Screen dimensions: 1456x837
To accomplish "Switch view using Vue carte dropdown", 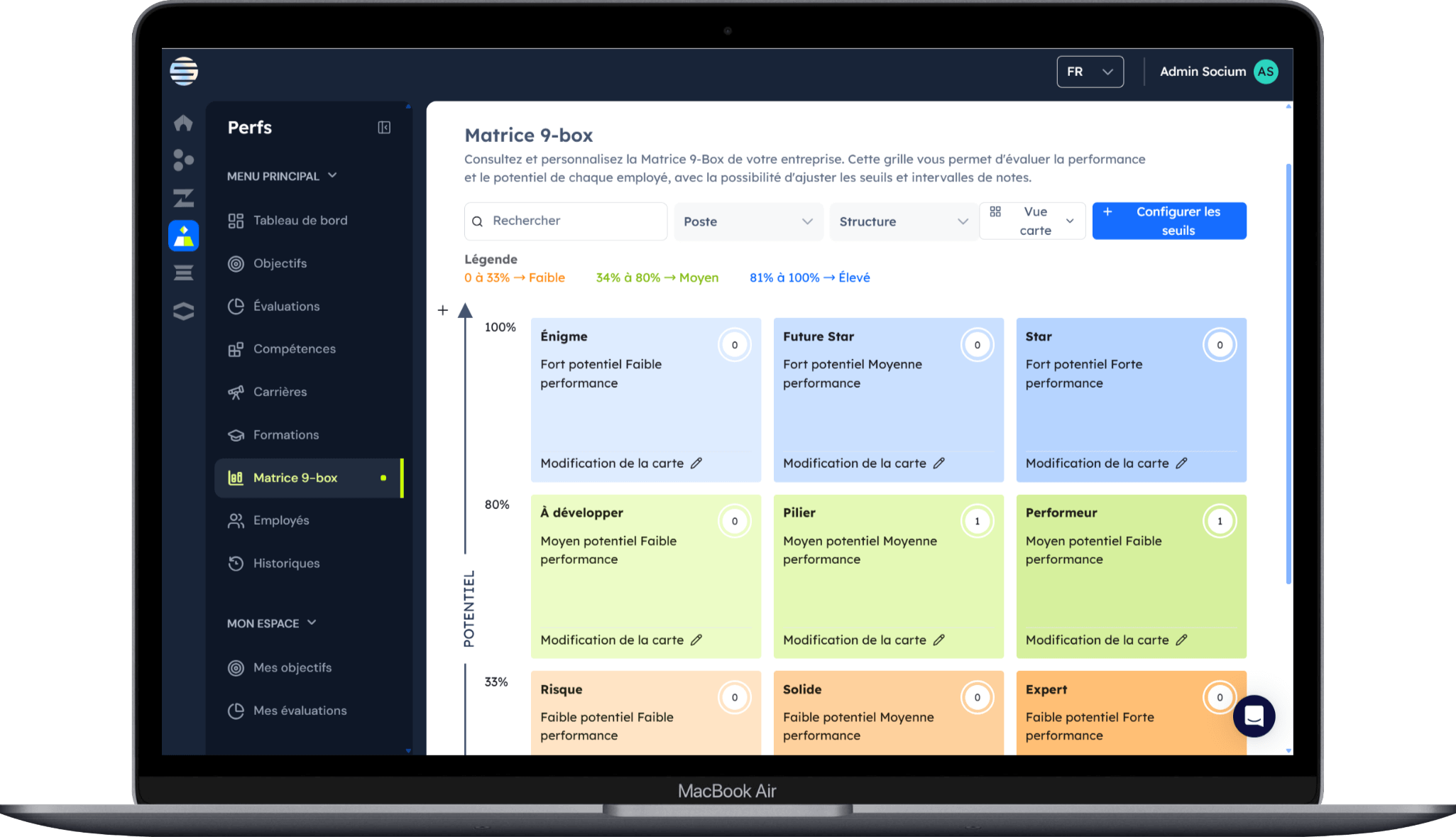I will (x=1033, y=221).
